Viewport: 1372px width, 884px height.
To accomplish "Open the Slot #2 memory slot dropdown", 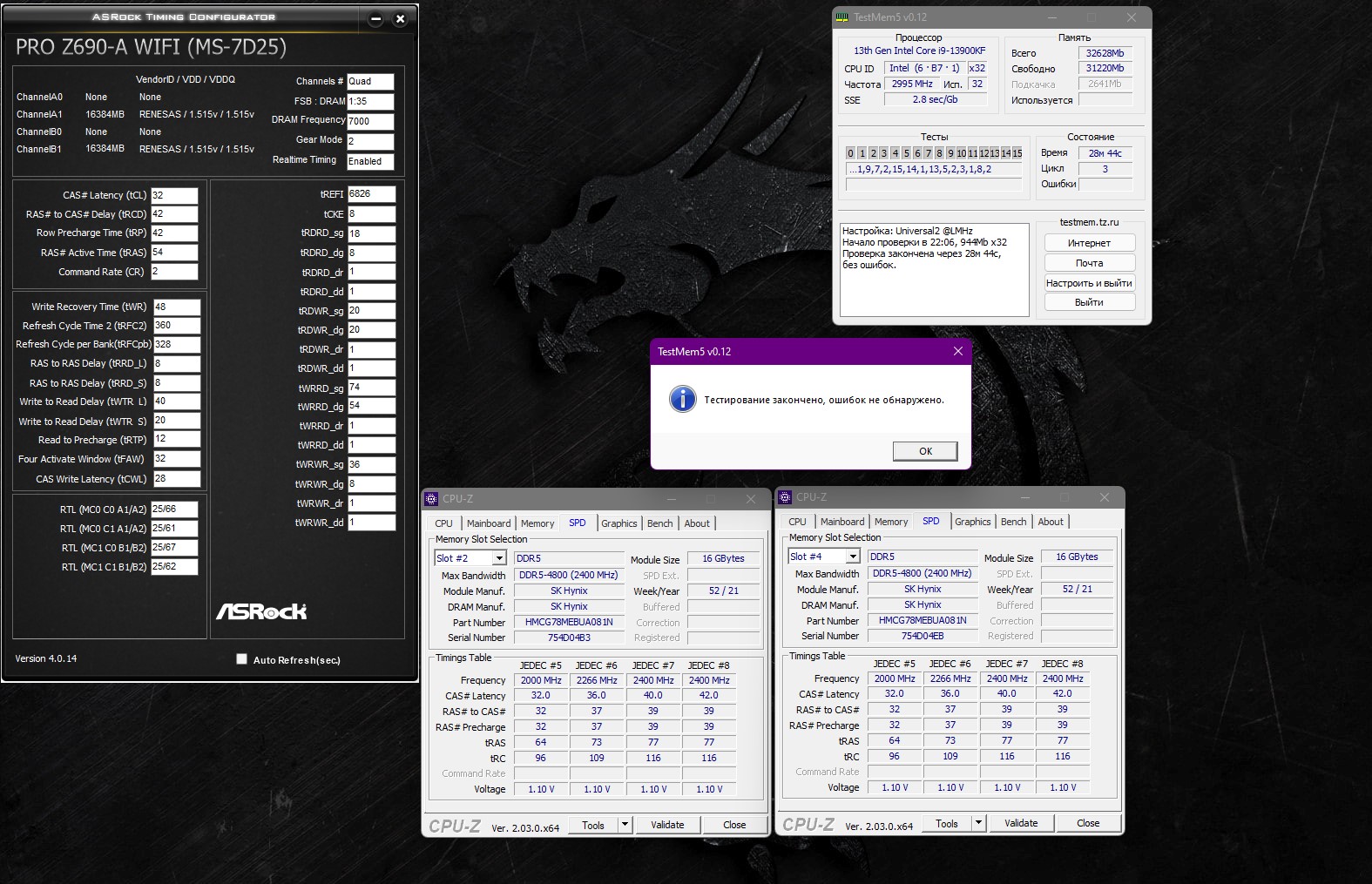I will [499, 558].
